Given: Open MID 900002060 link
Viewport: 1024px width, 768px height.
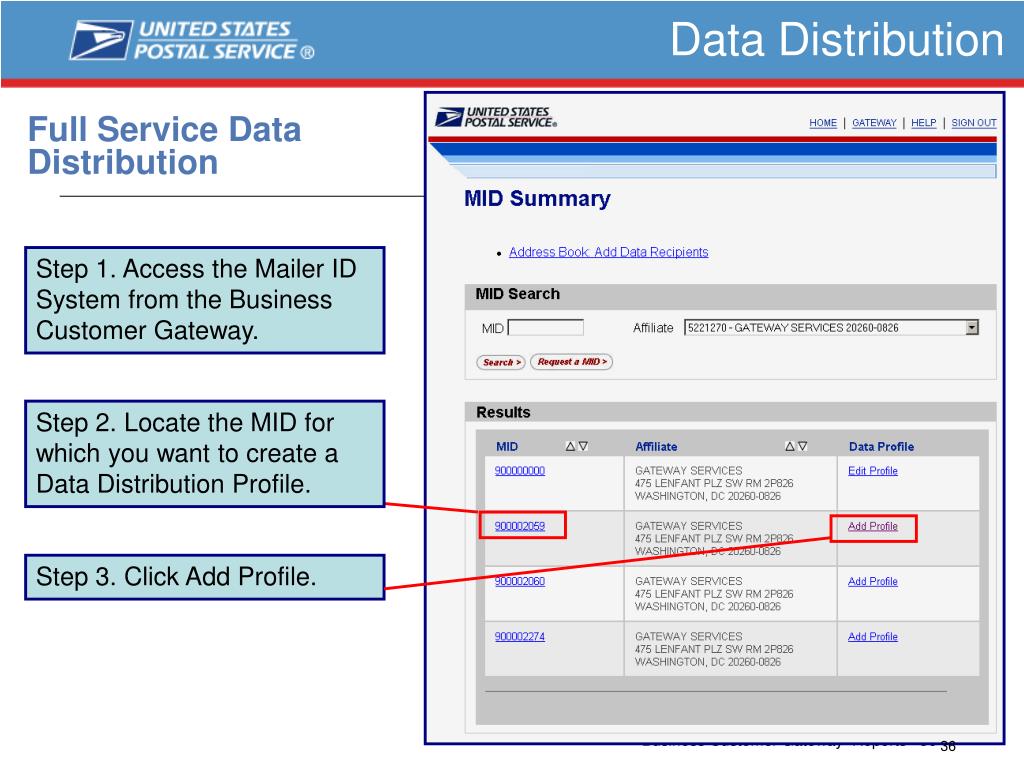Looking at the screenshot, I should coord(520,581).
